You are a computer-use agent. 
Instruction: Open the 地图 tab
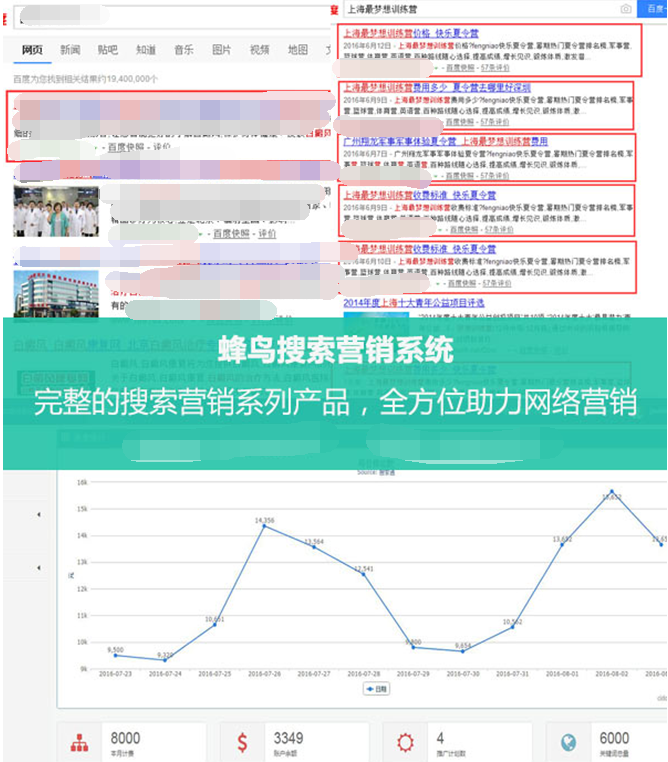point(298,50)
